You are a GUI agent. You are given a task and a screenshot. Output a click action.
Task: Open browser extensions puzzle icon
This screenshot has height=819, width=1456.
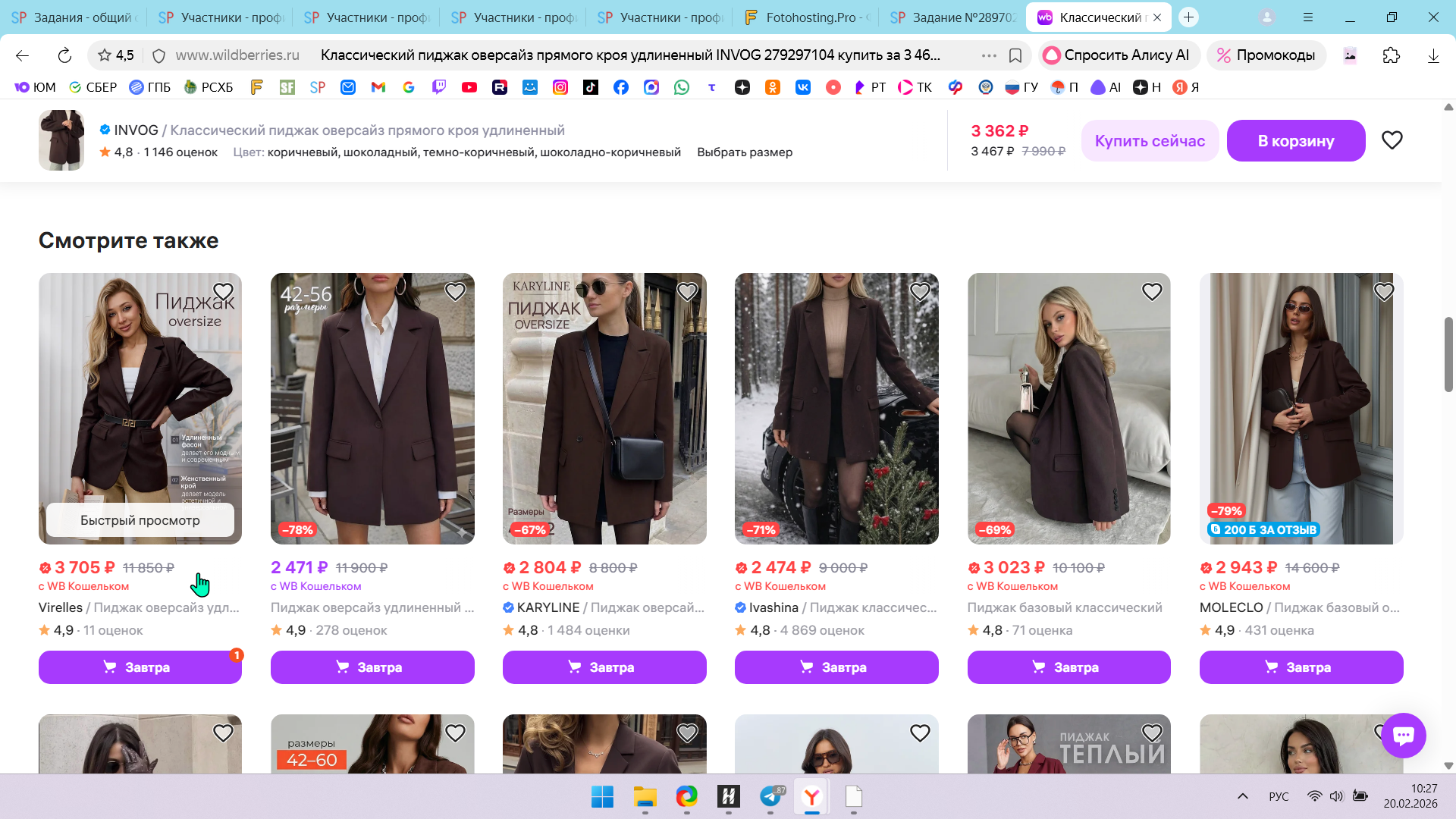tap(1391, 55)
